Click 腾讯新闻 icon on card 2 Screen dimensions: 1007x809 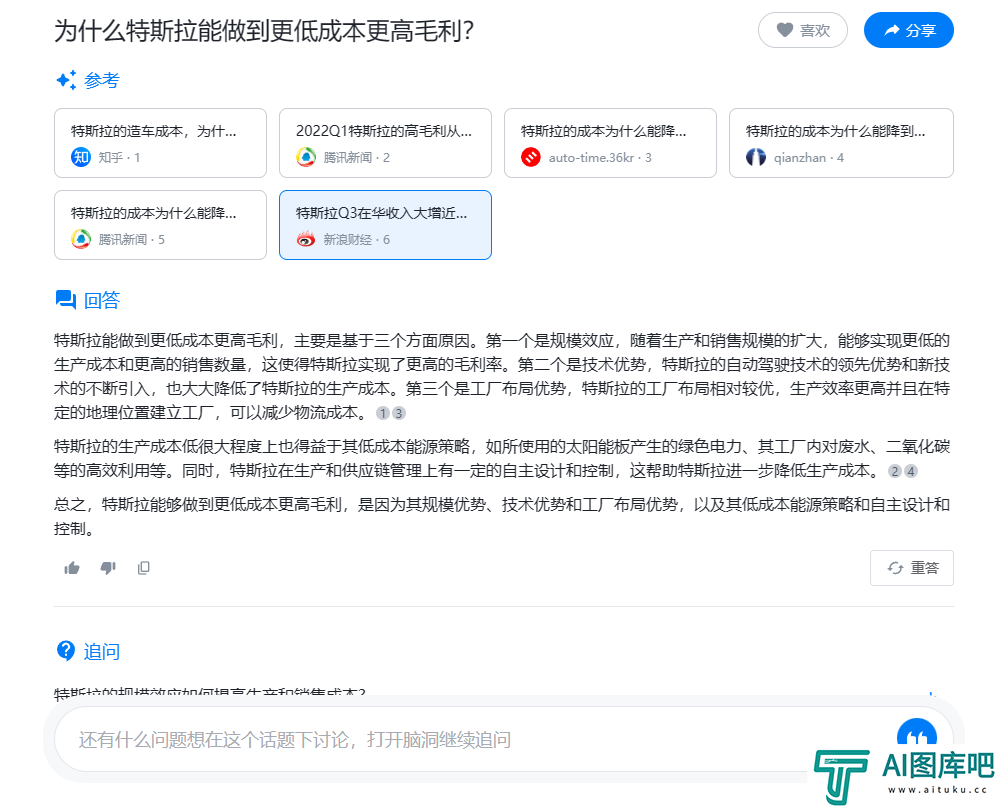coord(306,157)
